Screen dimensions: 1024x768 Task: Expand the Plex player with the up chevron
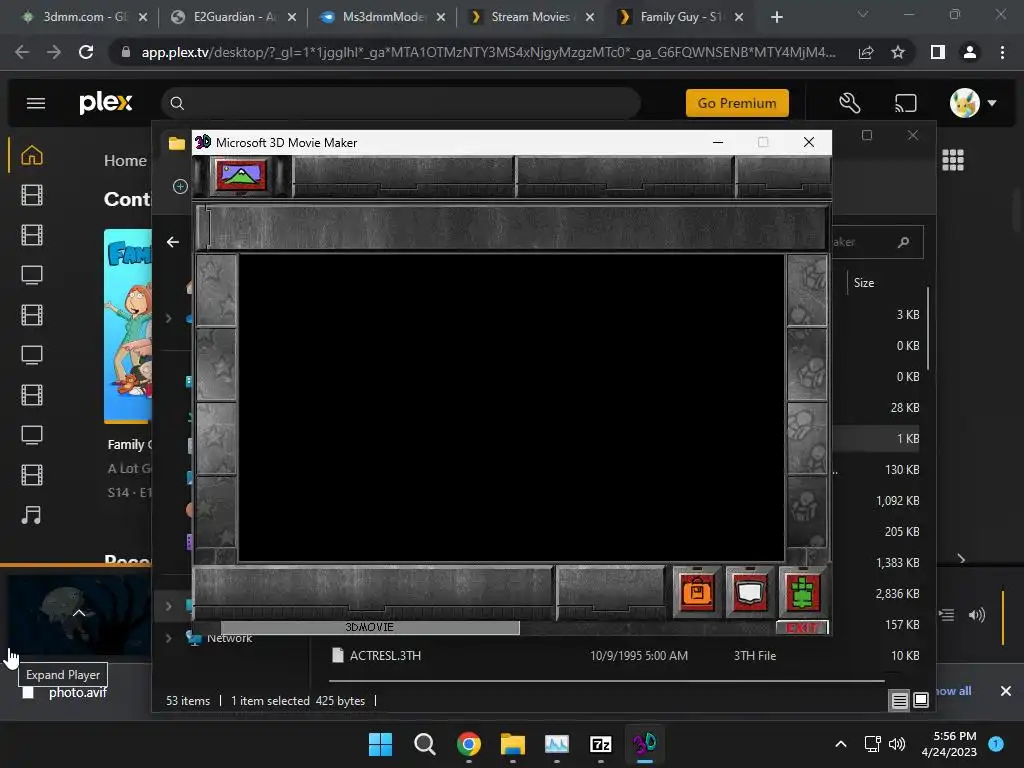tap(79, 613)
